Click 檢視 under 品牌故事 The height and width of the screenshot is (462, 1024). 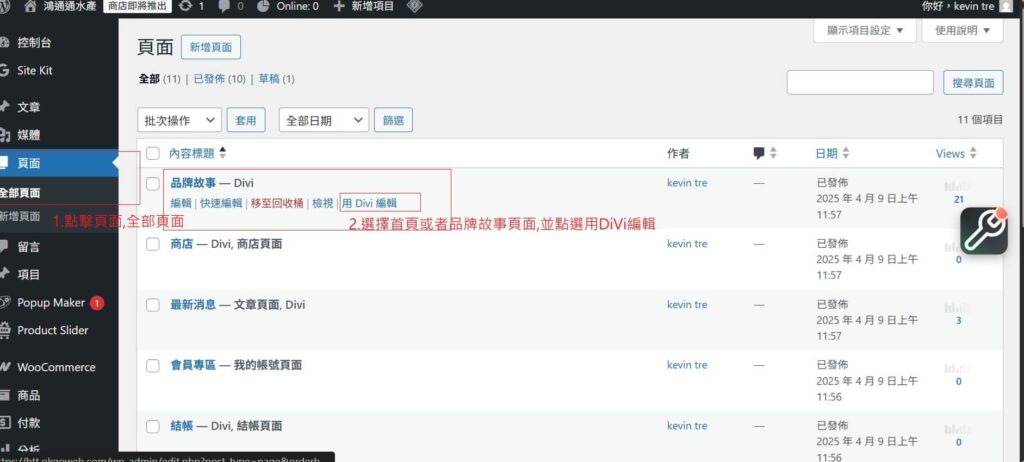[323, 203]
